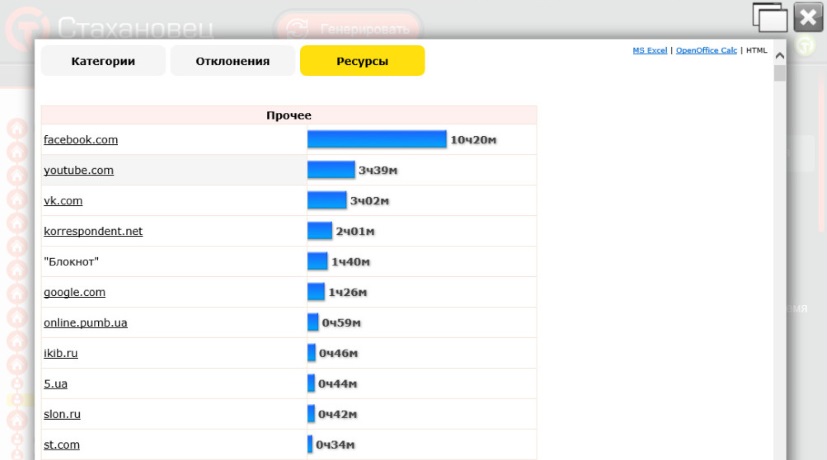Image resolution: width=827 pixels, height=460 pixels.
Task: Select the 10ч20м duration value
Action: [473, 140]
